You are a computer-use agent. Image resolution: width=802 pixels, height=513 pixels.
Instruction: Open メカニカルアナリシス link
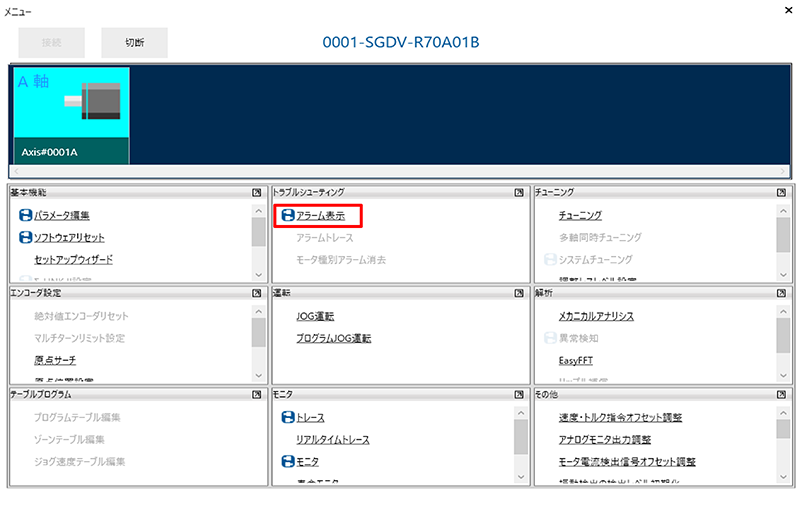point(596,316)
